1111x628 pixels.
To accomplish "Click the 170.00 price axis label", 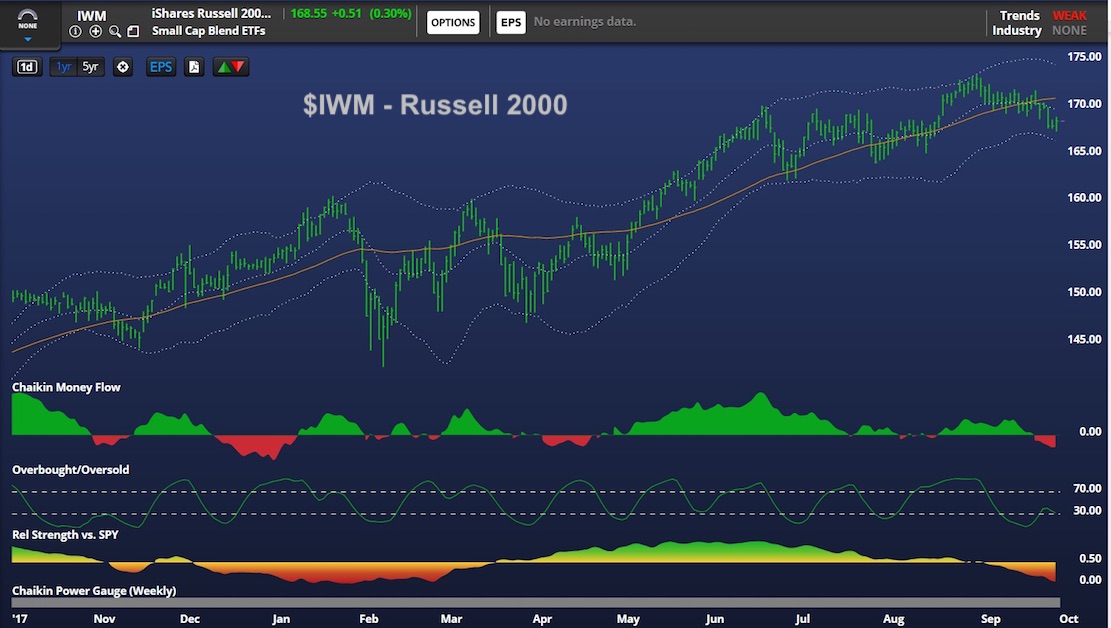I will [1084, 103].
